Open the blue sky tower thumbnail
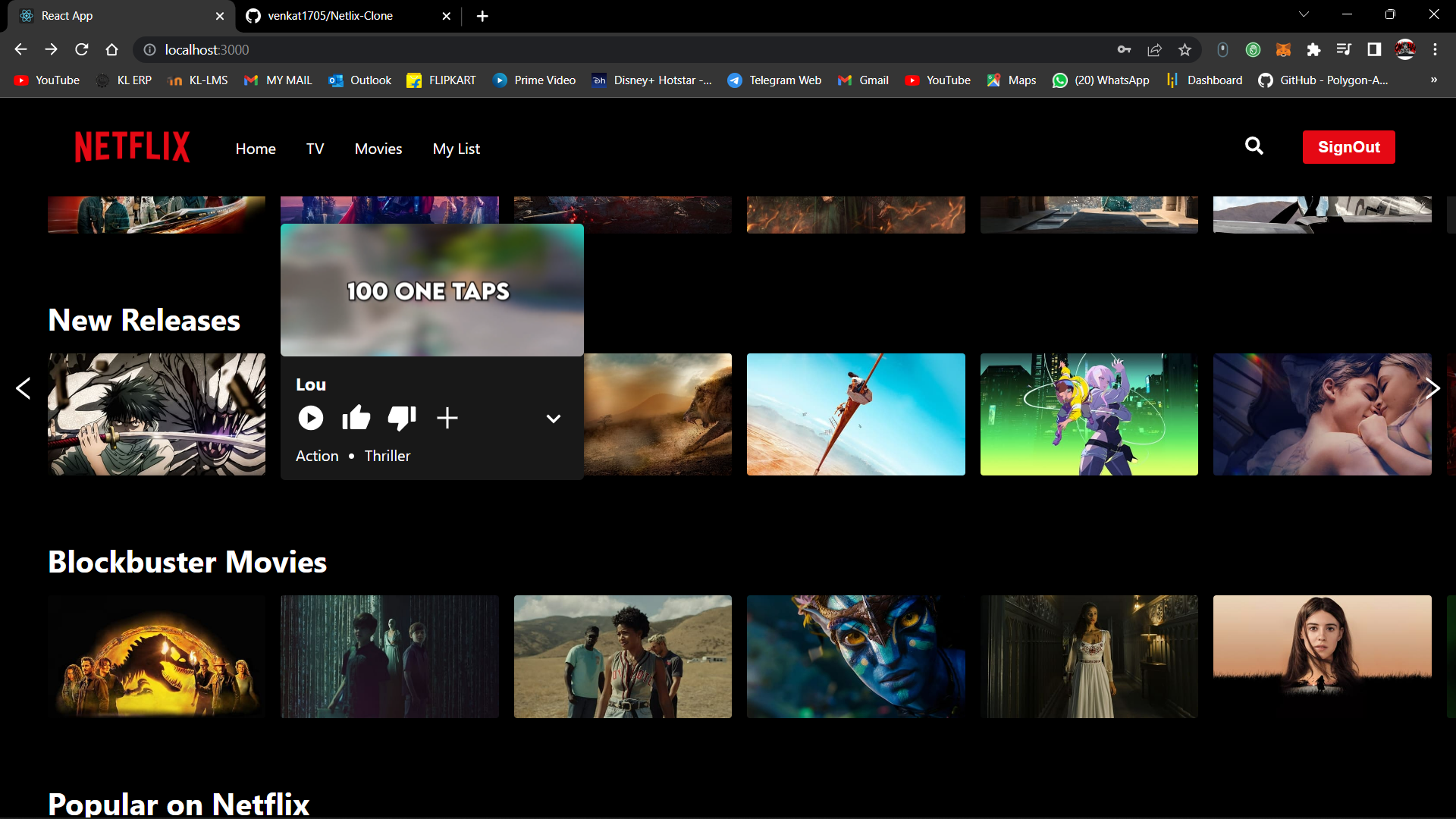The height and width of the screenshot is (819, 1456). [856, 414]
